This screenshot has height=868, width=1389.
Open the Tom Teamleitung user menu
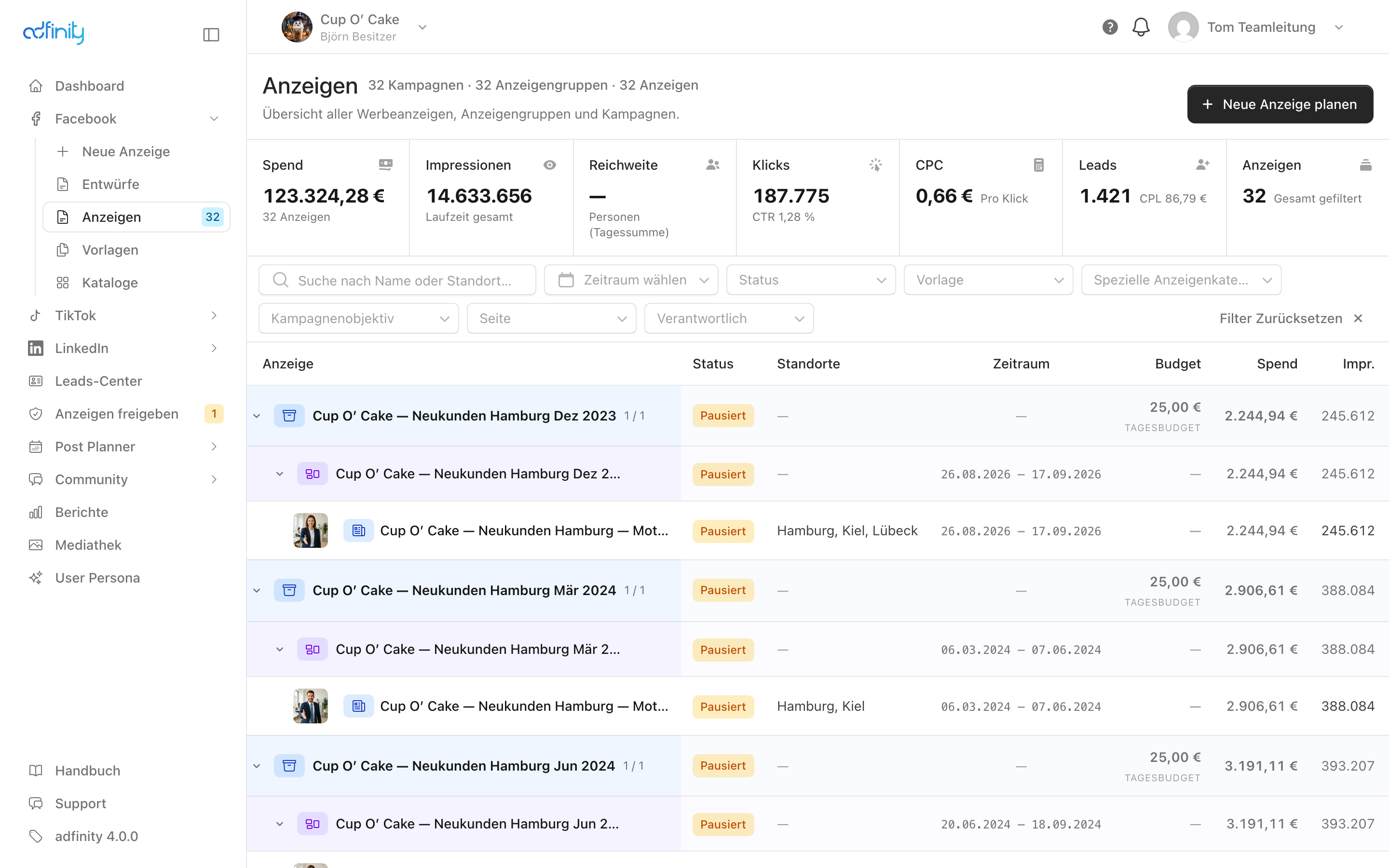pyautogui.click(x=1257, y=27)
